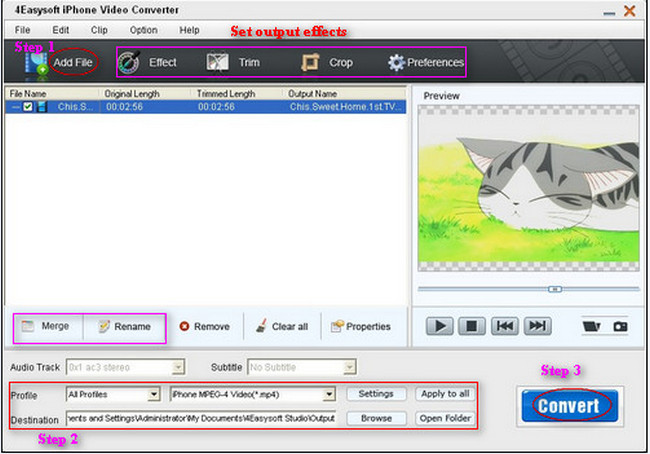The image size is (650, 454).
Task: Click the preview seek slider handle
Action: pos(555,289)
